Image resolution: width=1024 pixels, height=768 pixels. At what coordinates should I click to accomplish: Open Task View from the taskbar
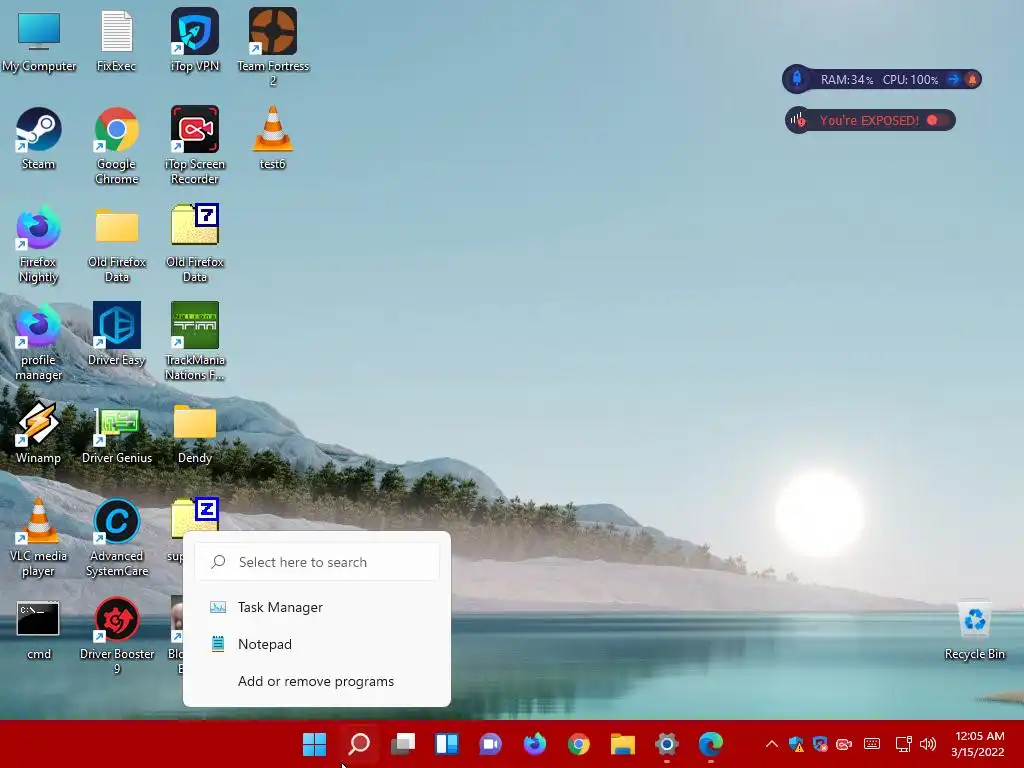click(403, 744)
